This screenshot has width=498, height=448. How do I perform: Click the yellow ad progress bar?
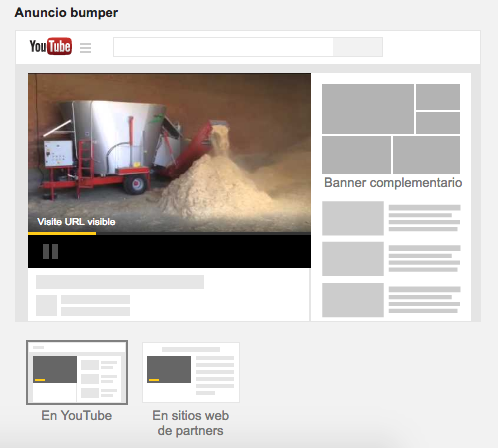[x=62, y=233]
